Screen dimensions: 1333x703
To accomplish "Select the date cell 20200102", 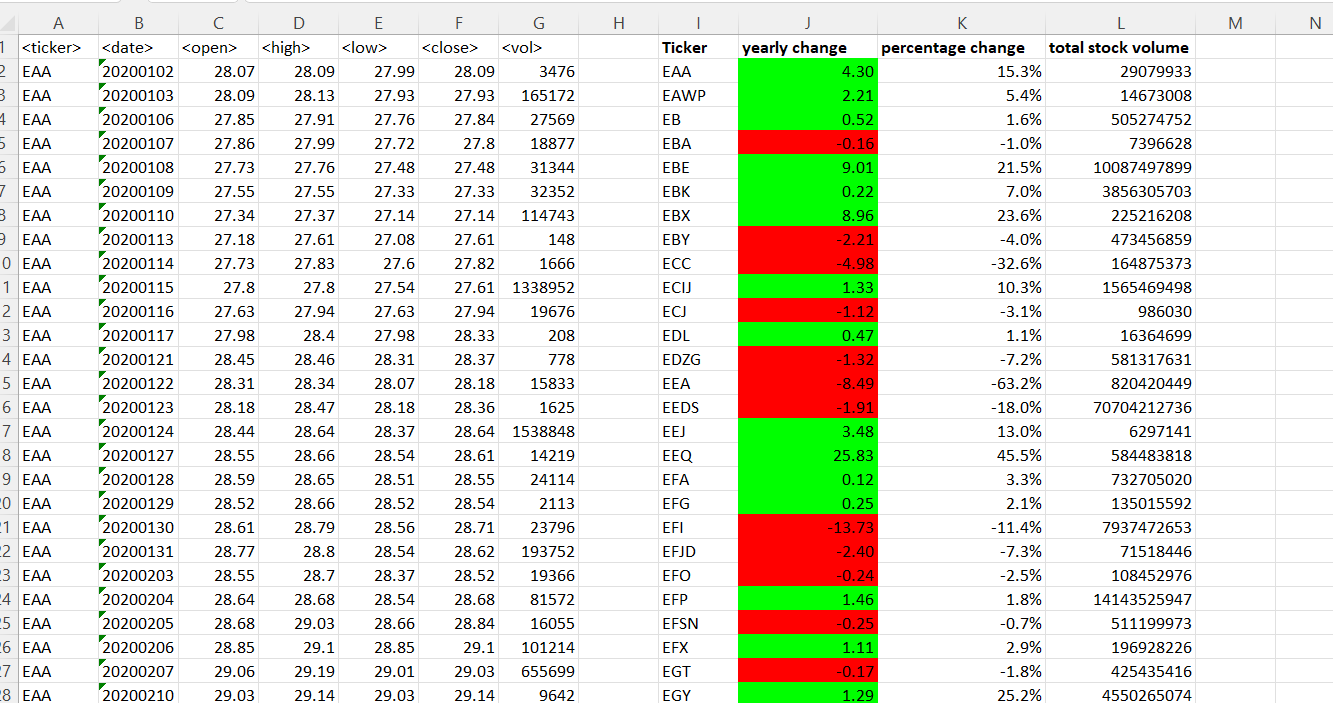I will point(138,71).
